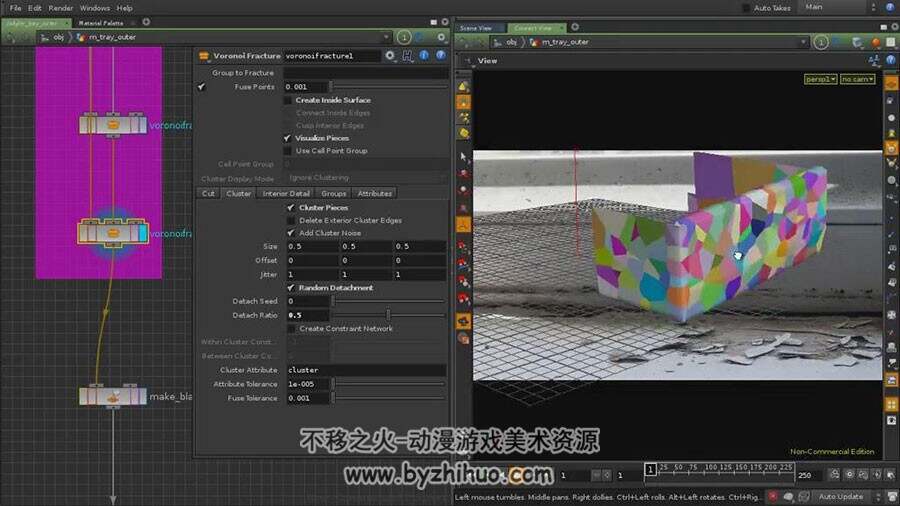The image size is (900, 506).
Task: Open the blue help icon in parameter header
Action: (440, 55)
